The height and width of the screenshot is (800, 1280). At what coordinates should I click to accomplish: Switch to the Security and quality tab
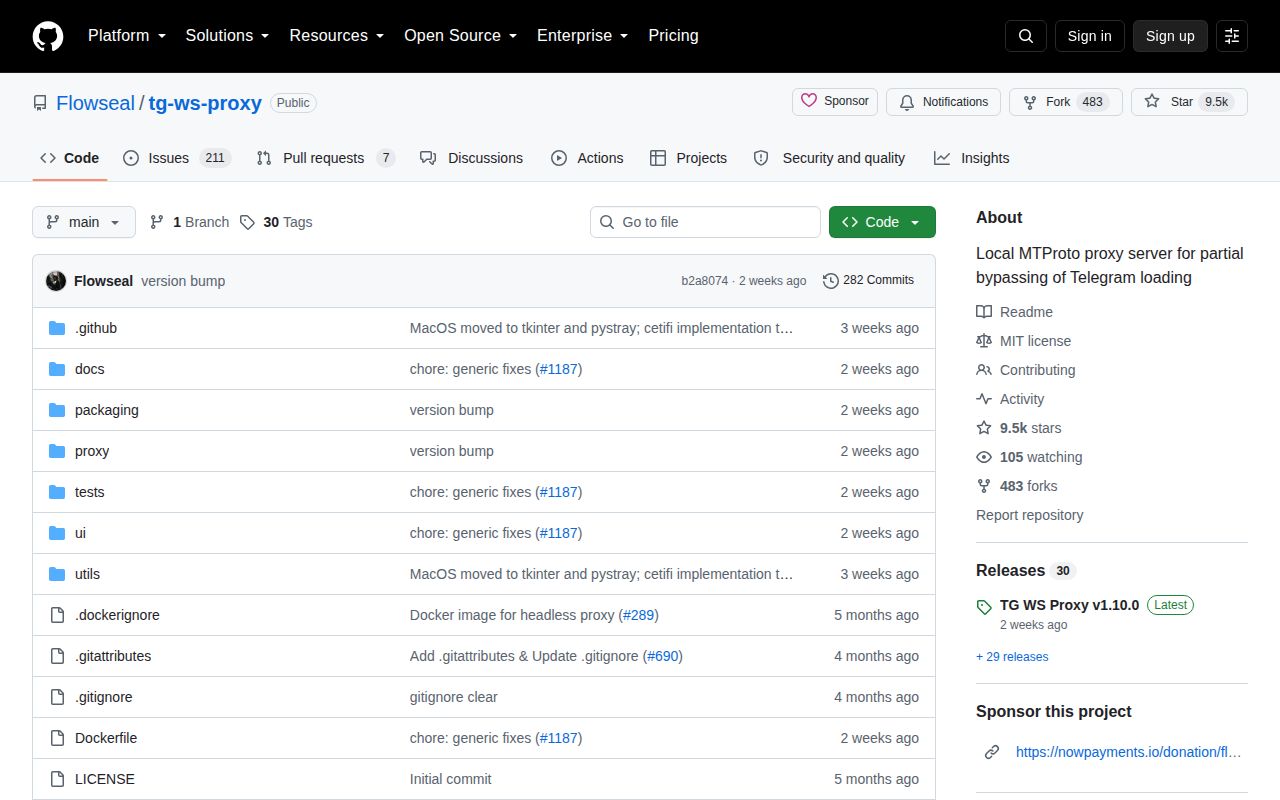[829, 158]
